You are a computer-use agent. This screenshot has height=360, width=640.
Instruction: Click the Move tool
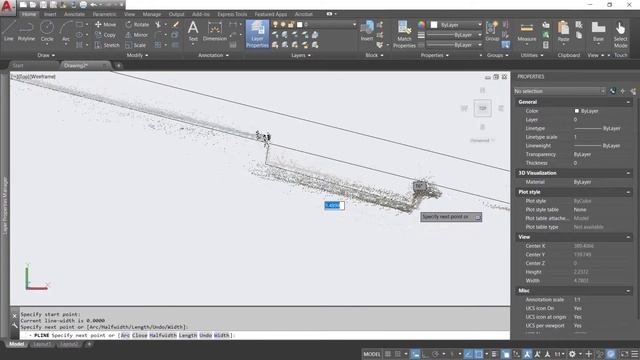(x=105, y=24)
